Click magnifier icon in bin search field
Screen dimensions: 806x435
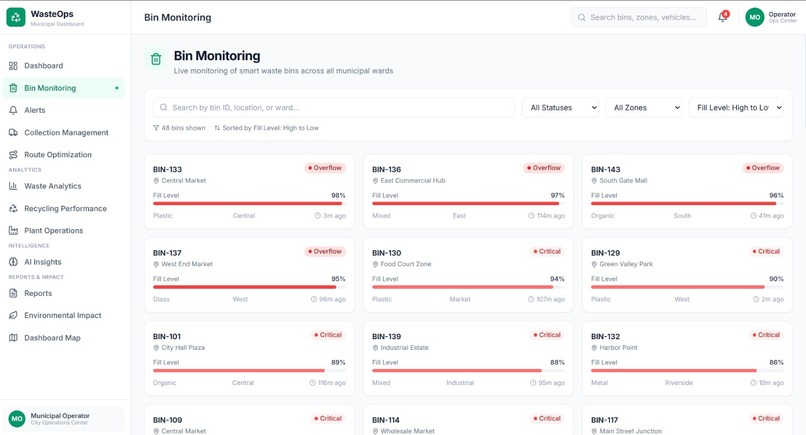[x=163, y=107]
